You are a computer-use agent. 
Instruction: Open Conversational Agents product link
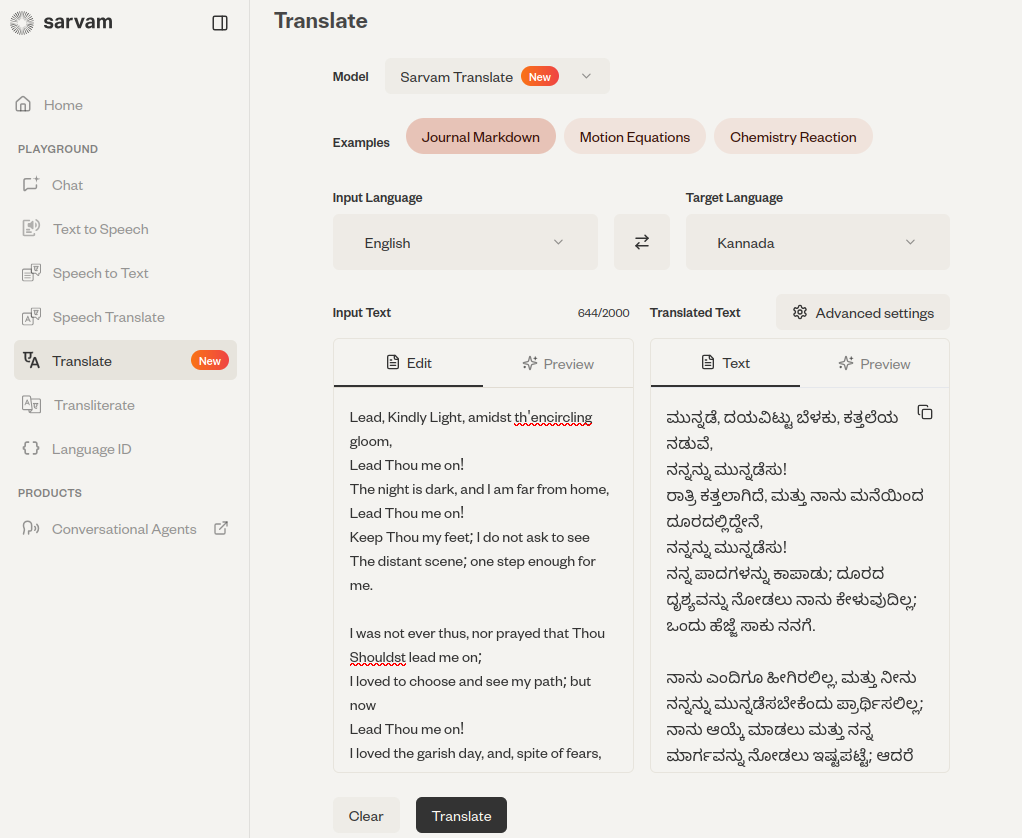[125, 528]
